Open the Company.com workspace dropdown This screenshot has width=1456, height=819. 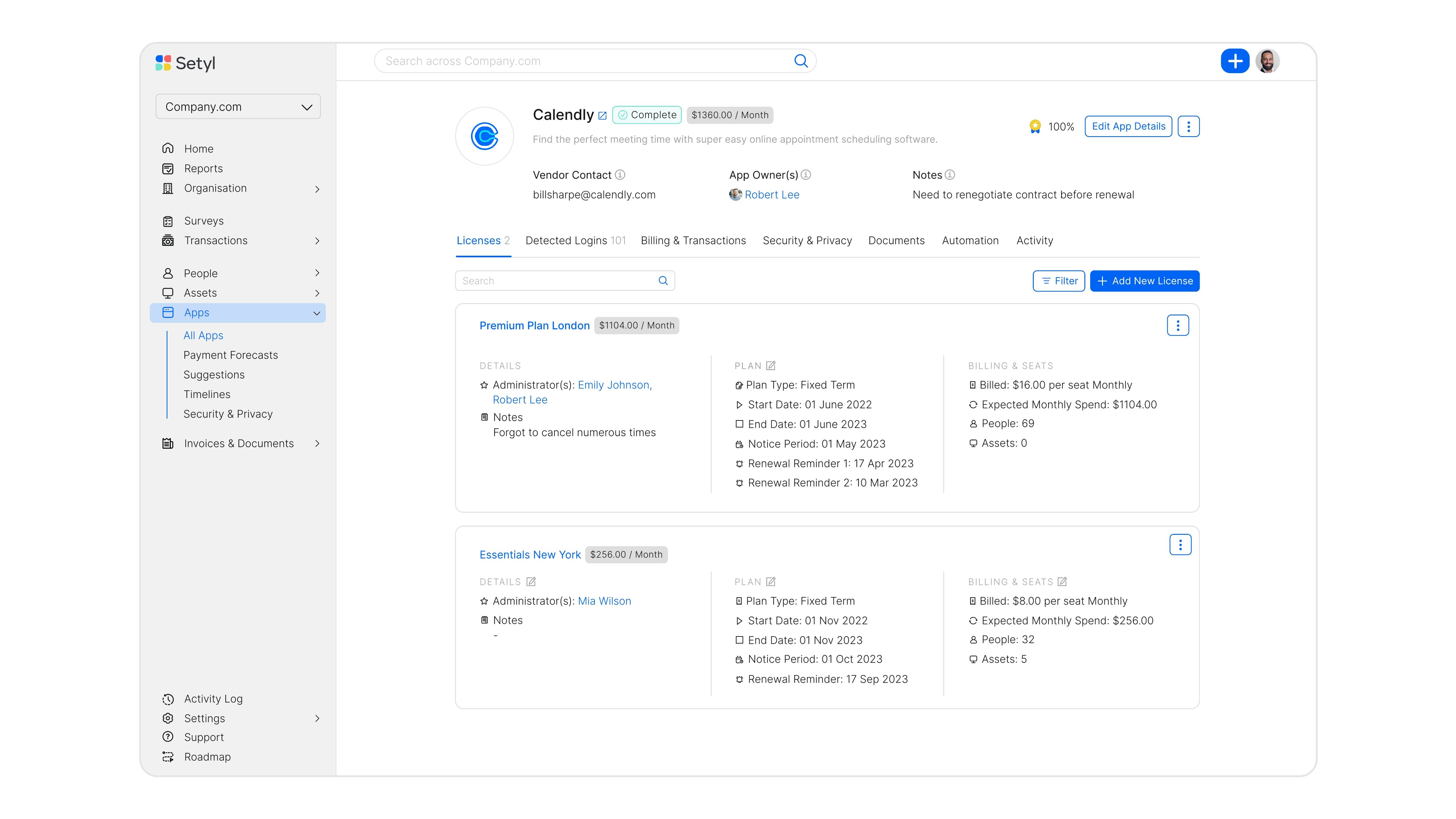coord(238,107)
